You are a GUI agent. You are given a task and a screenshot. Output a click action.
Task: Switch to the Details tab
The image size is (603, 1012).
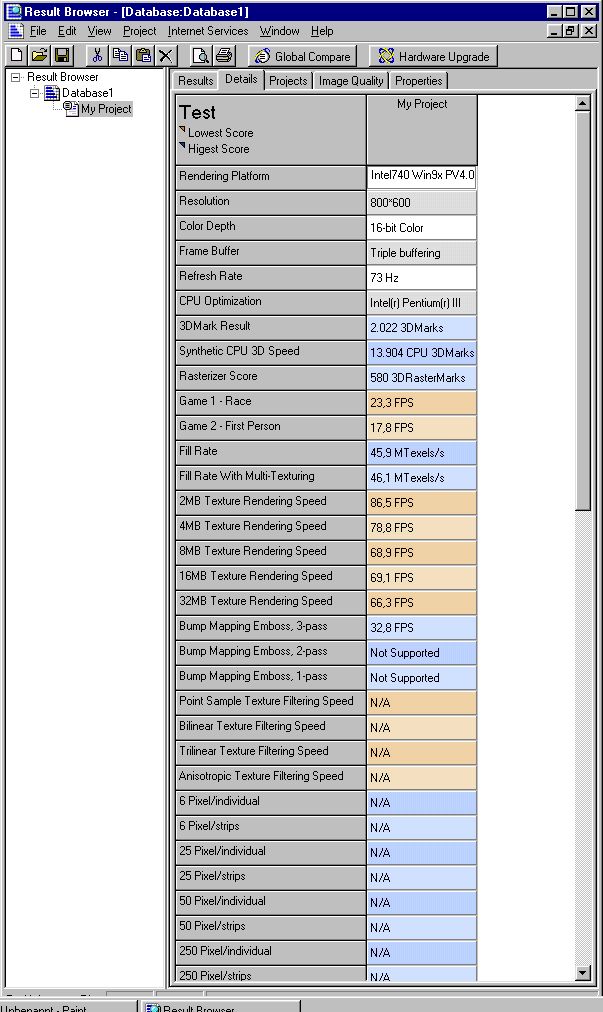point(241,79)
